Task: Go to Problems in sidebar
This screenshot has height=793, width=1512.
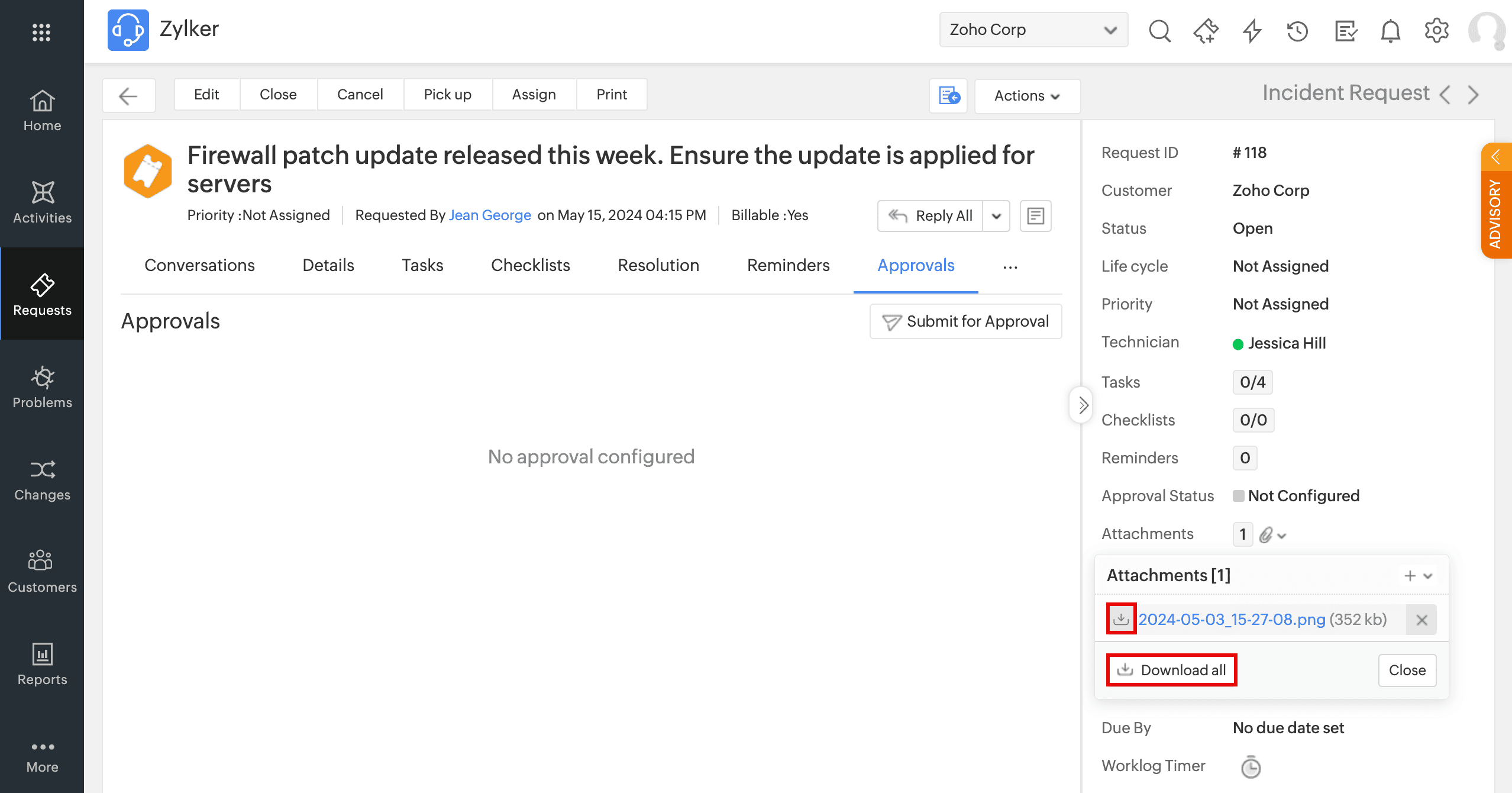Action: 42,387
